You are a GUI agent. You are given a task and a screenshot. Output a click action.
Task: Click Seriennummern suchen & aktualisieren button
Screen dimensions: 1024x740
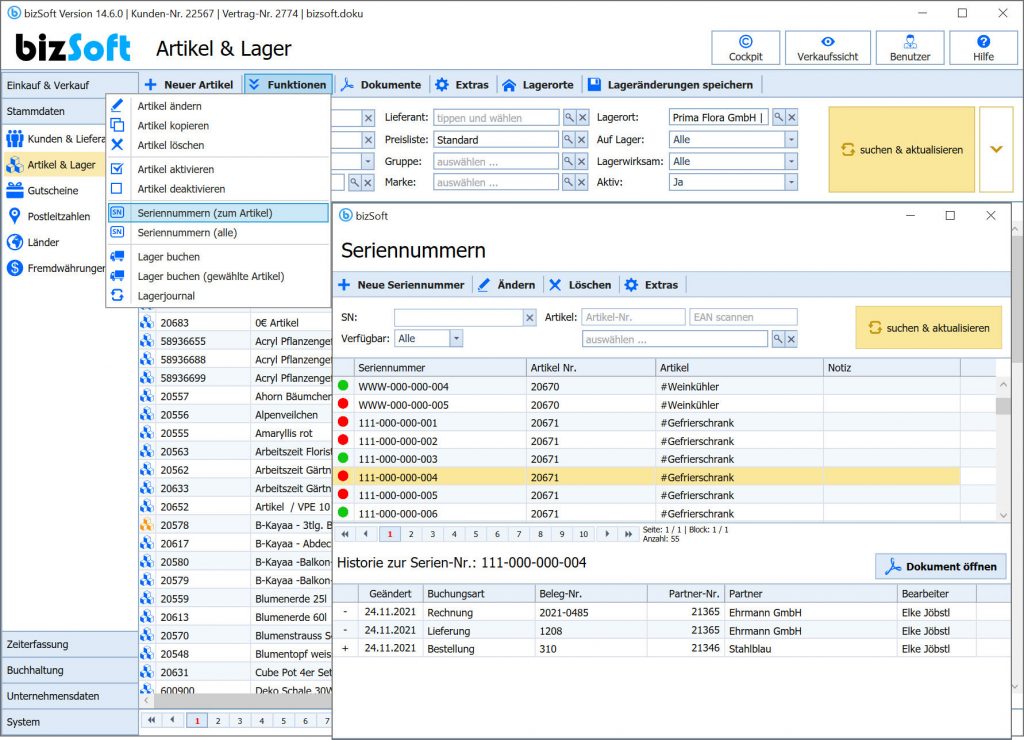point(928,328)
